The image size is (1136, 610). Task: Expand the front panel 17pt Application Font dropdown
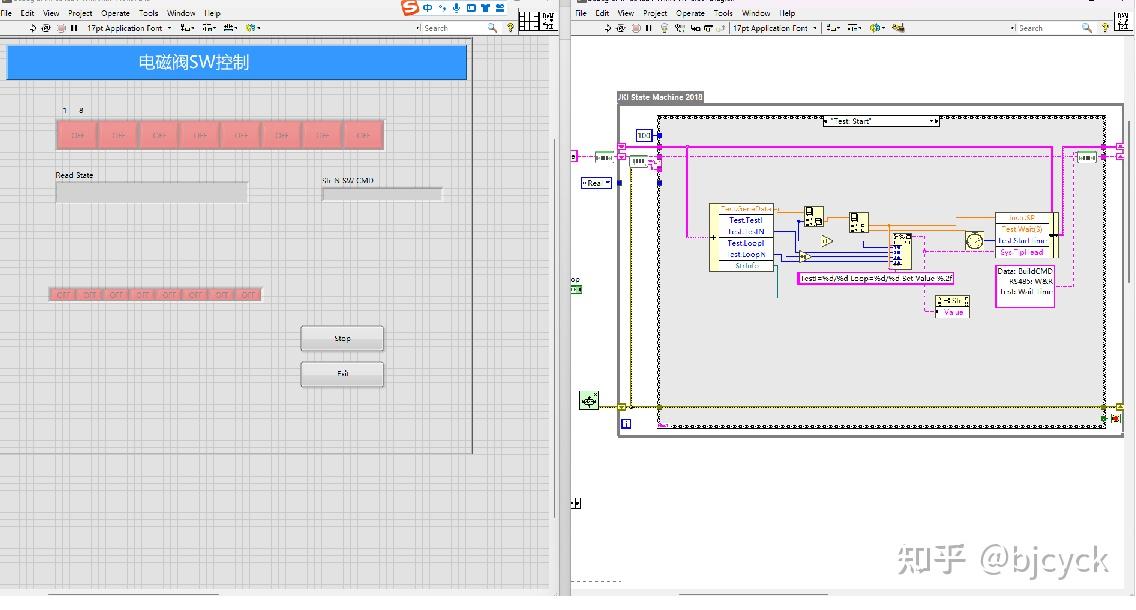[x=169, y=28]
